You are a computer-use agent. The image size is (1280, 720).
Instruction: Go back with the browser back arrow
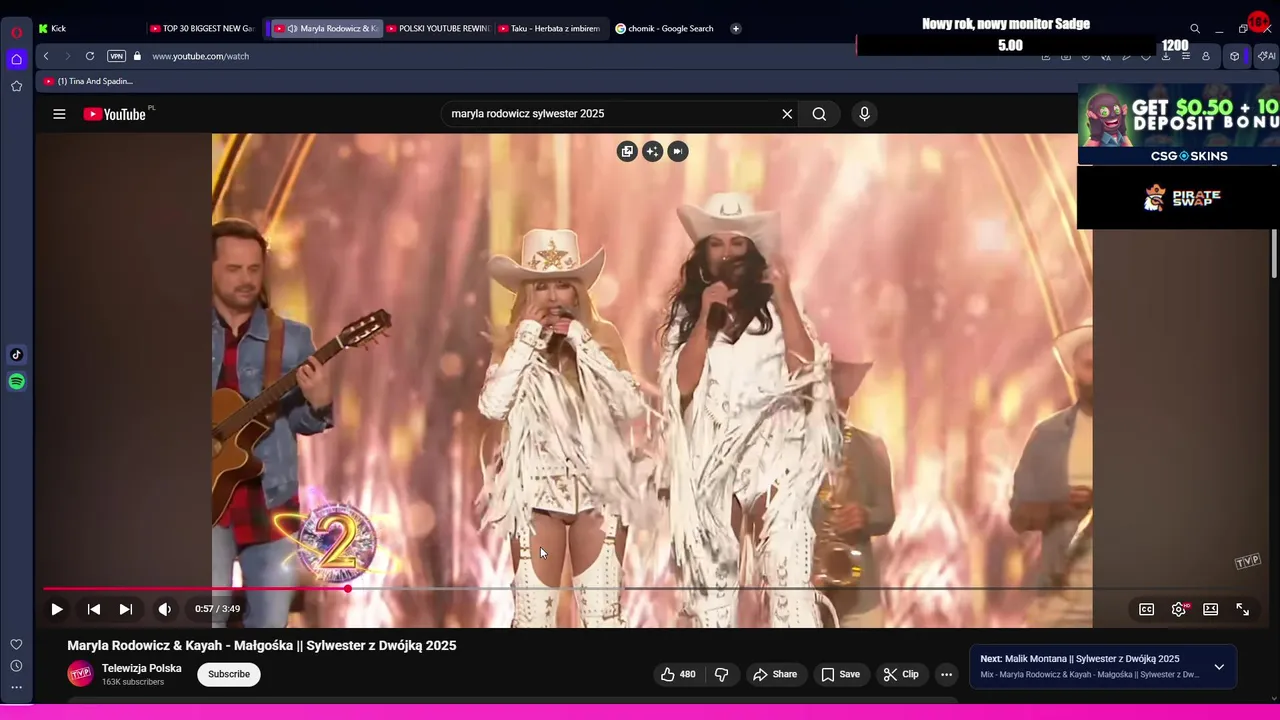click(x=46, y=56)
